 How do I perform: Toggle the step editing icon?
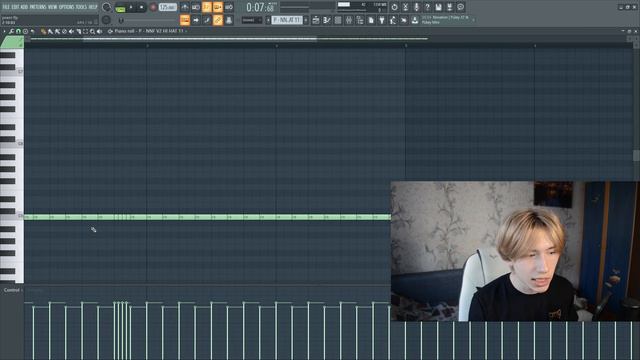(207, 20)
